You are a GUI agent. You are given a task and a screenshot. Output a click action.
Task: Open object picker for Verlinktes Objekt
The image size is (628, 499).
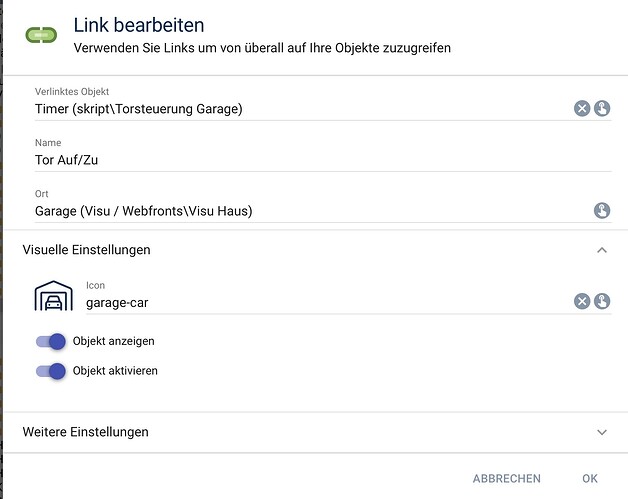tap(602, 108)
